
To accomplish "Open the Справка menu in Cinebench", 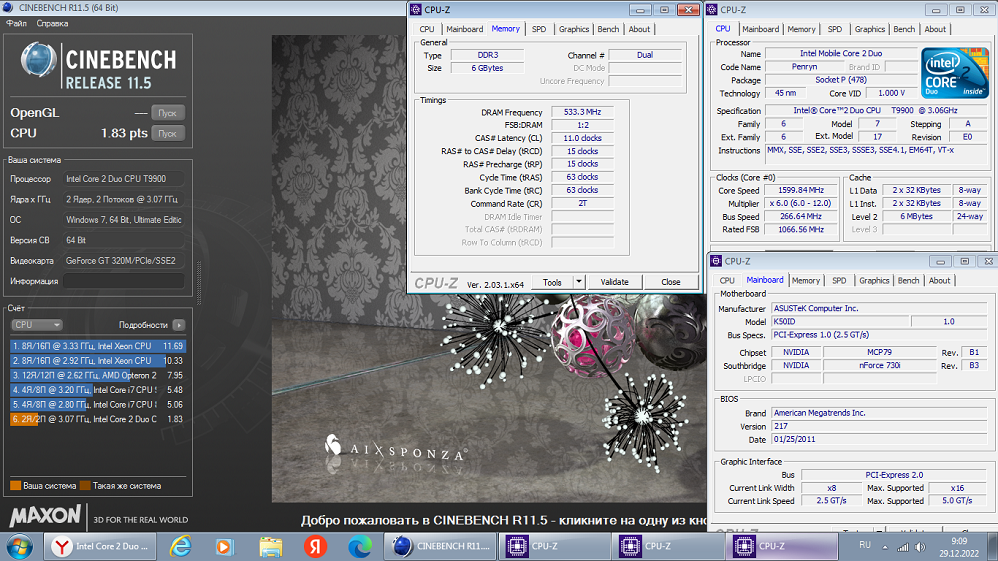I will (52, 24).
